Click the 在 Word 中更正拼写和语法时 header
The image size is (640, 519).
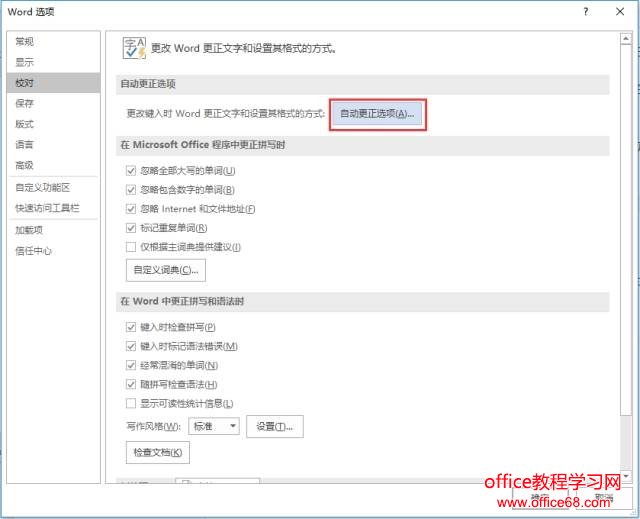(362, 302)
